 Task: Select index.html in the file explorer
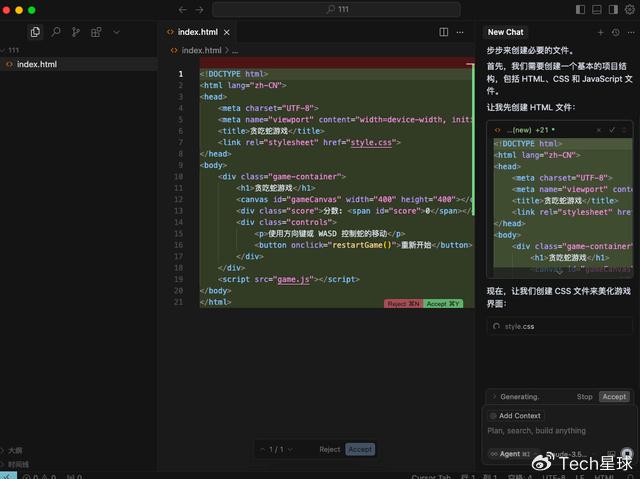coord(79,64)
